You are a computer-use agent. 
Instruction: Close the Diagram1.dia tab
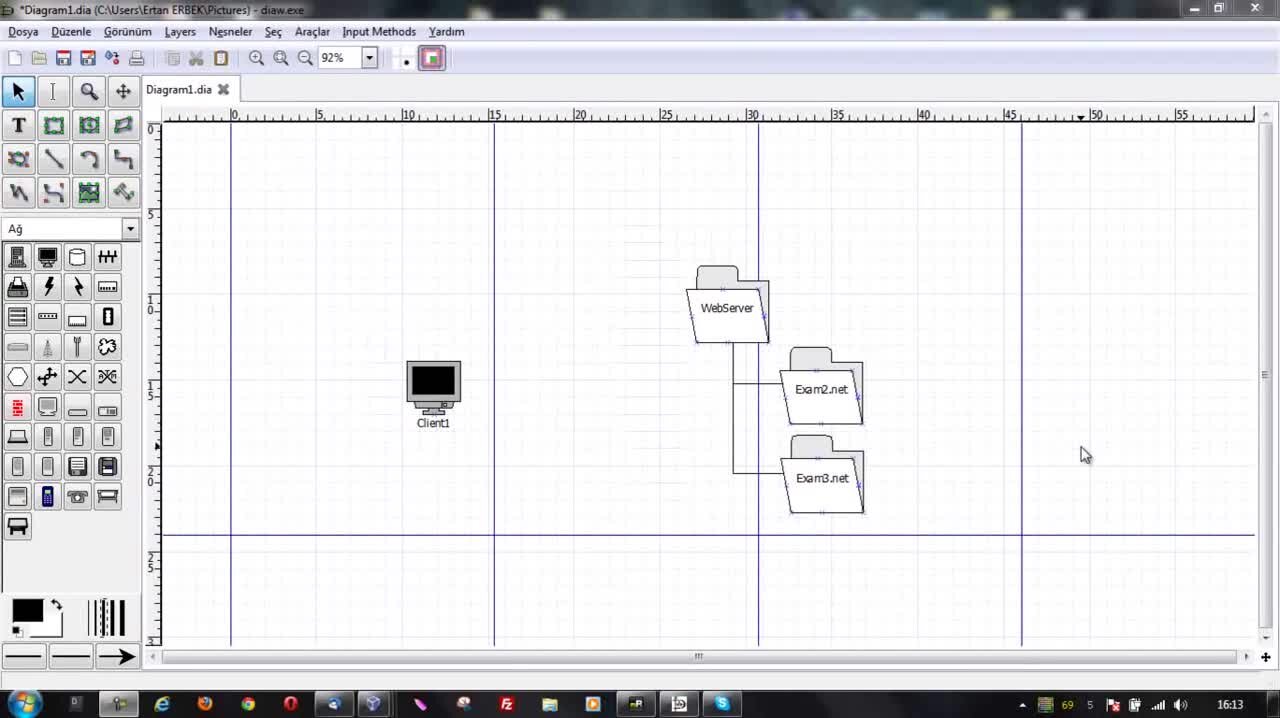click(x=224, y=90)
